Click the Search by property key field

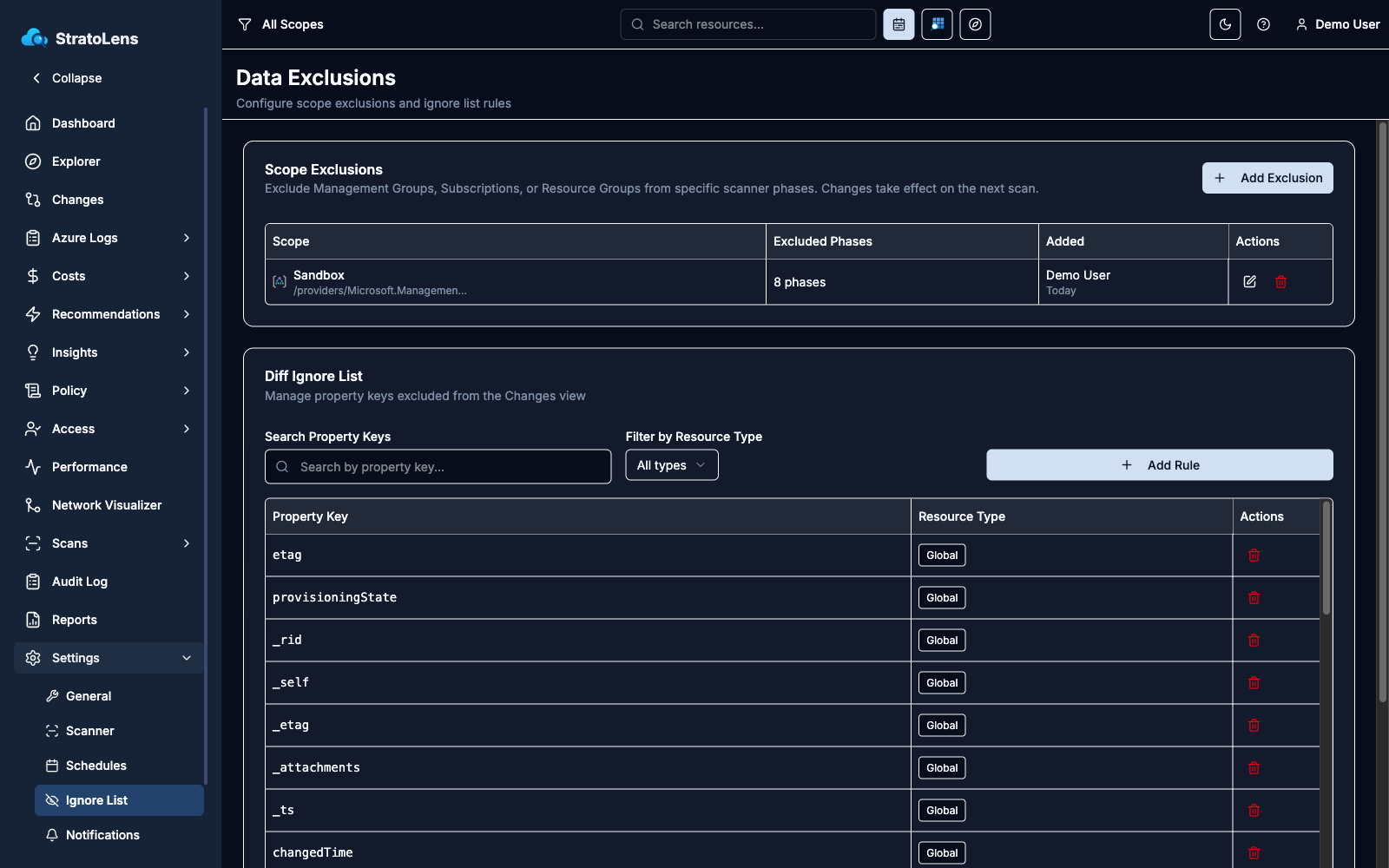click(x=438, y=467)
